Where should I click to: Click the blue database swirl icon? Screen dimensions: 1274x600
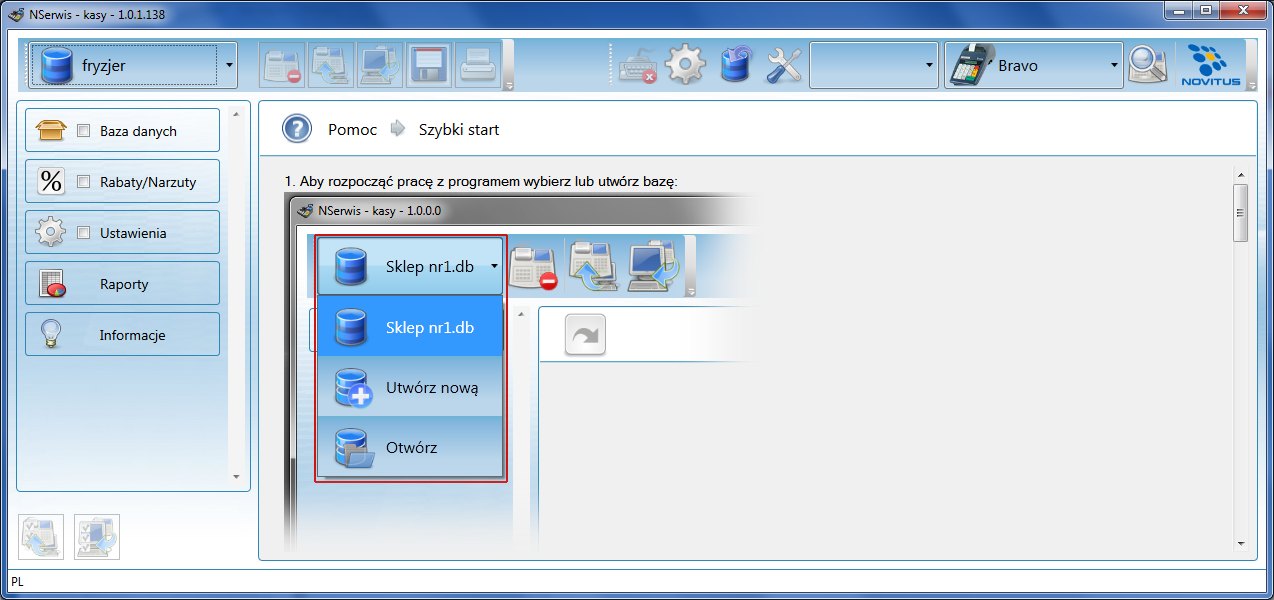pyautogui.click(x=735, y=66)
